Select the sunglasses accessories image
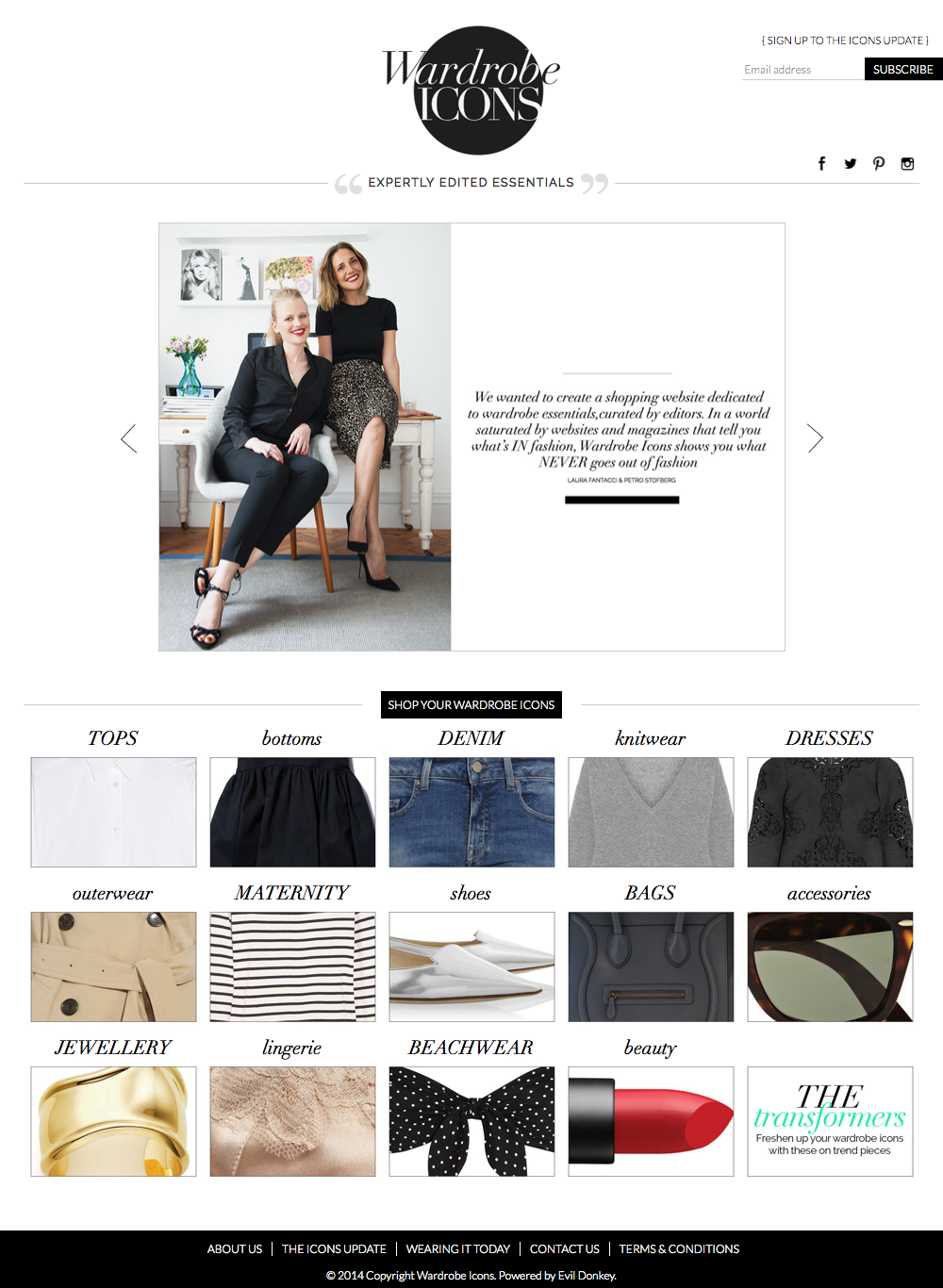Viewport: 943px width, 1288px height. [830, 966]
